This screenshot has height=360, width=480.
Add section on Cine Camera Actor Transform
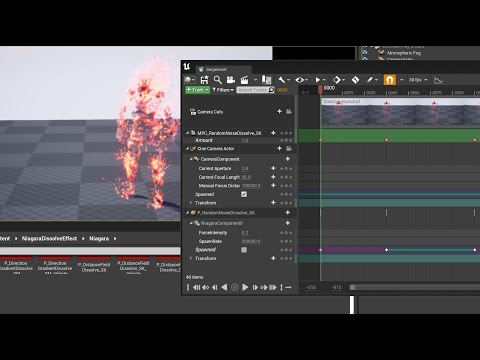(x=273, y=203)
